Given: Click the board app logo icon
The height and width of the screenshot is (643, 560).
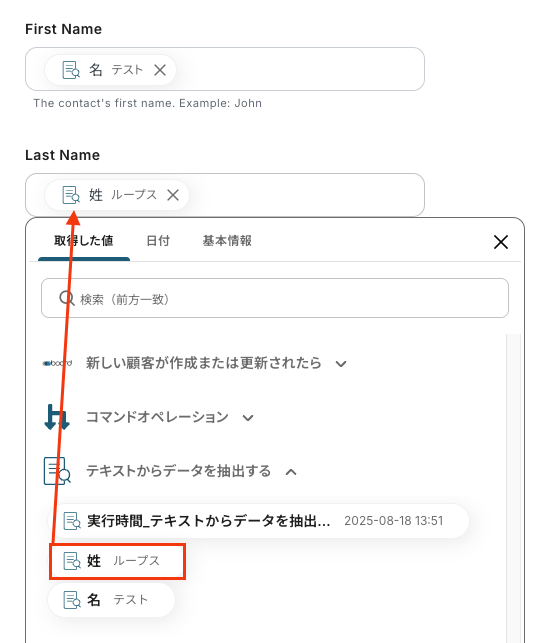Looking at the screenshot, I should (x=57, y=363).
